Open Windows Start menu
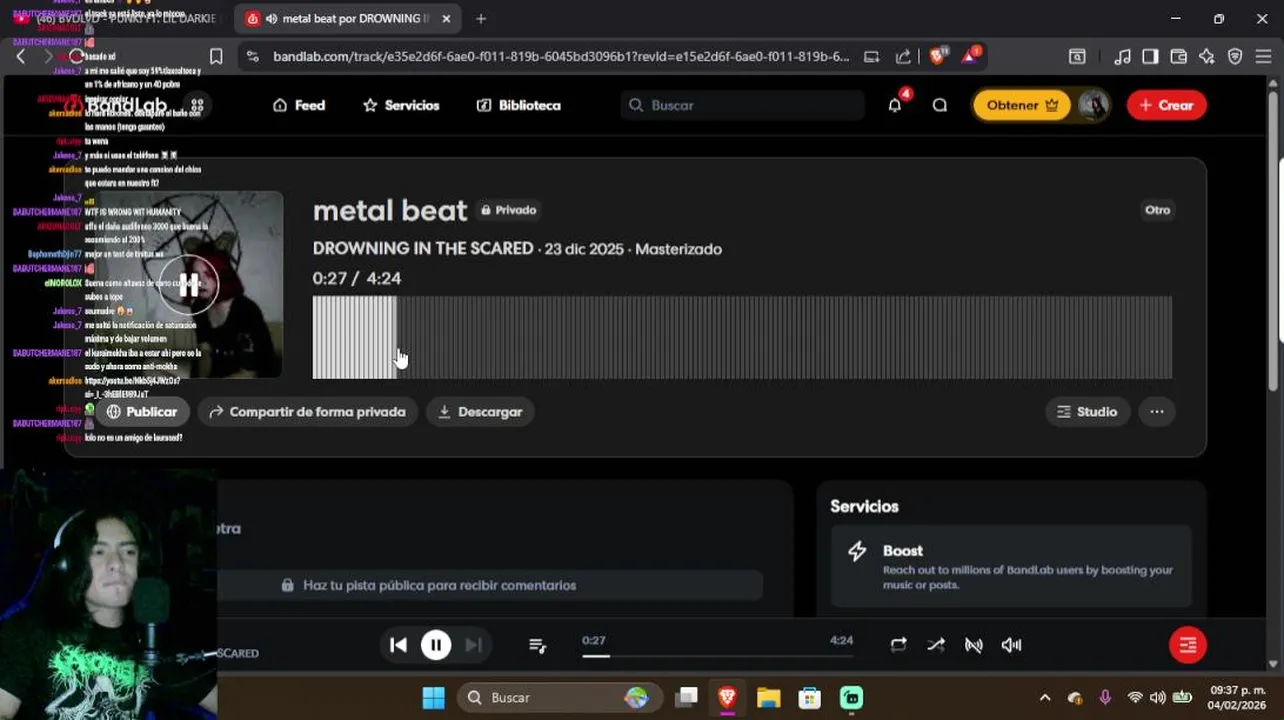The height and width of the screenshot is (720, 1284). tap(433, 698)
